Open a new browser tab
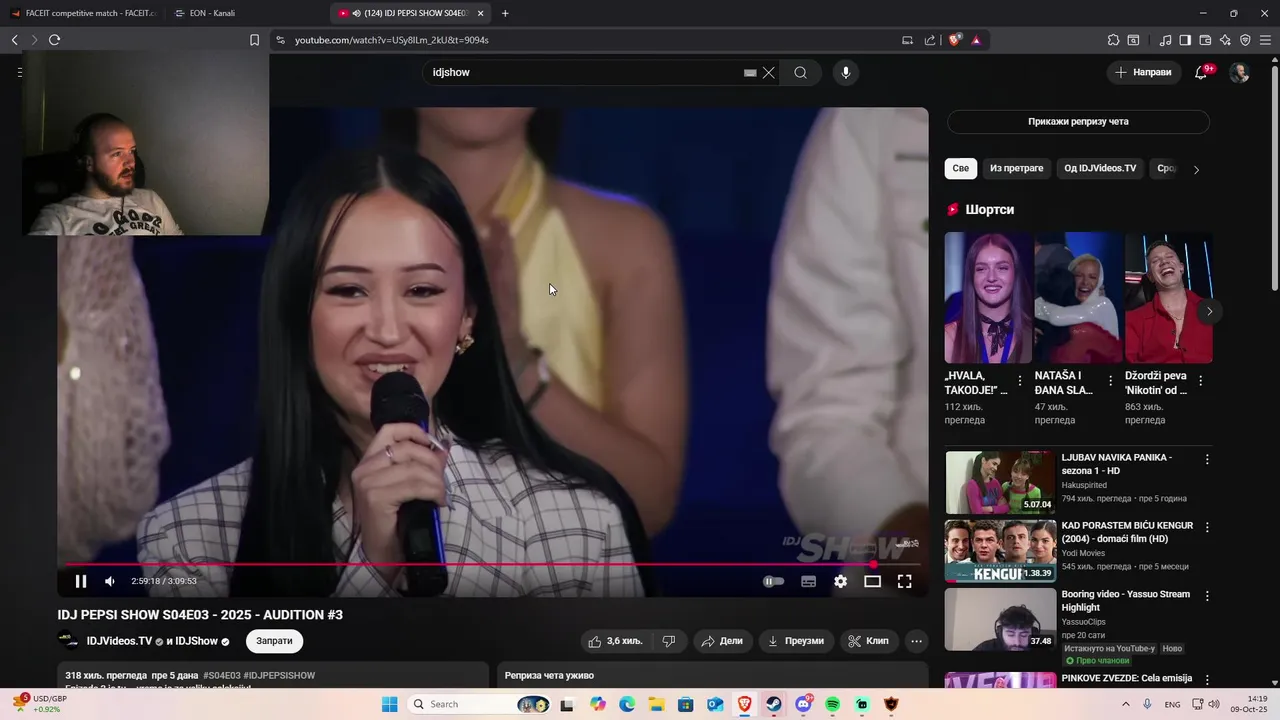Screen dimensions: 1280x720 [505, 13]
